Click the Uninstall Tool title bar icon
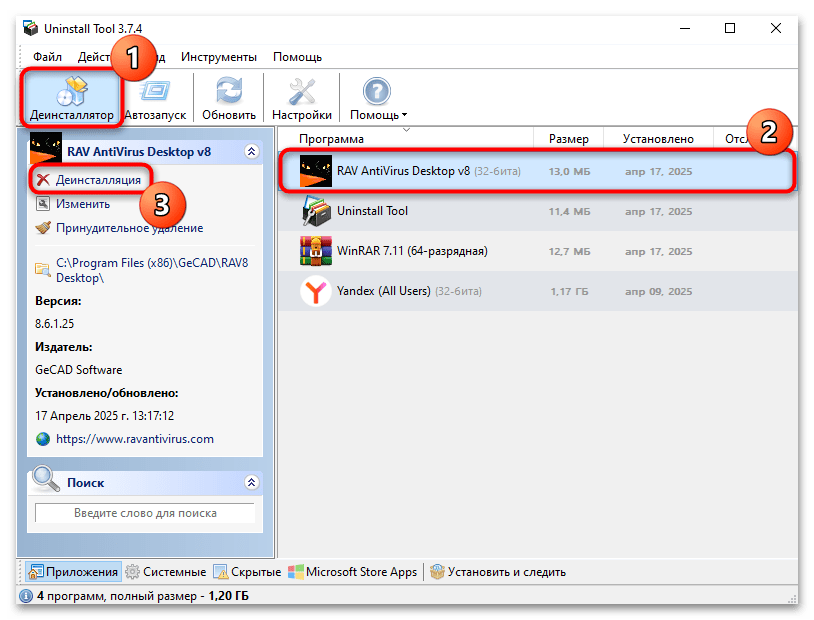This screenshot has width=814, height=620. click(x=31, y=28)
